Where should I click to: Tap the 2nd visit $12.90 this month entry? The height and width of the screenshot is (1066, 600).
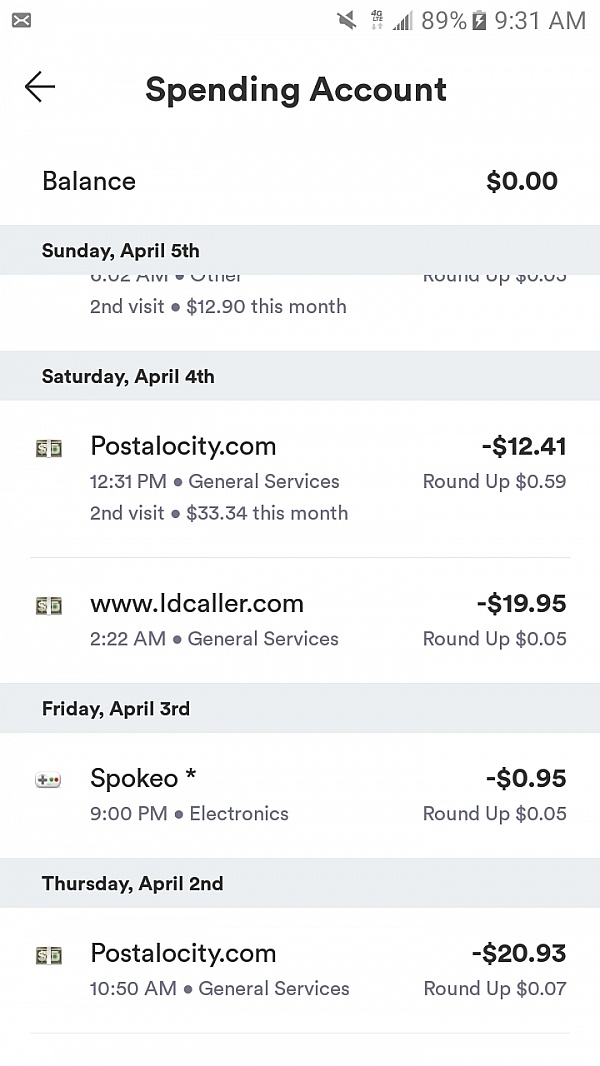pos(218,307)
